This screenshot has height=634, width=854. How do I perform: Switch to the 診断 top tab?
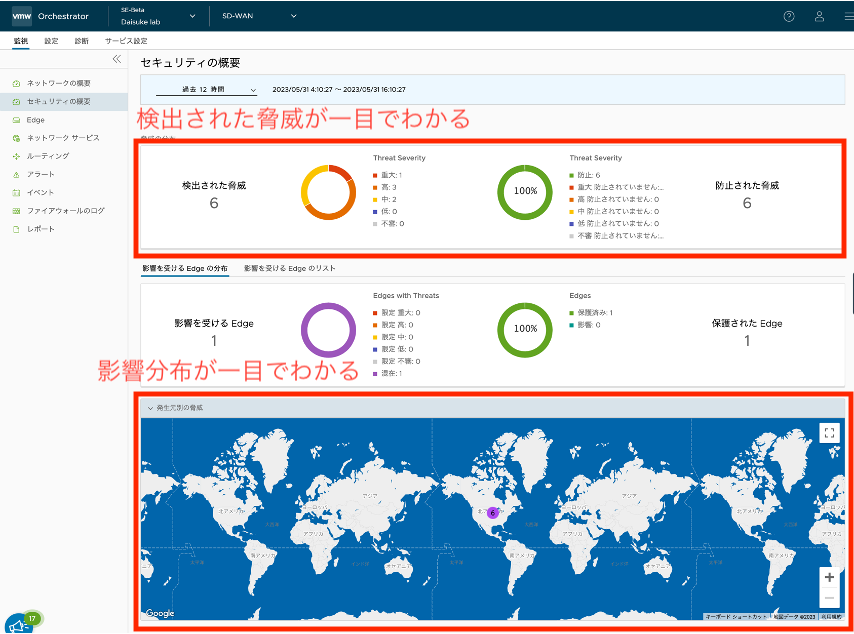[x=81, y=41]
